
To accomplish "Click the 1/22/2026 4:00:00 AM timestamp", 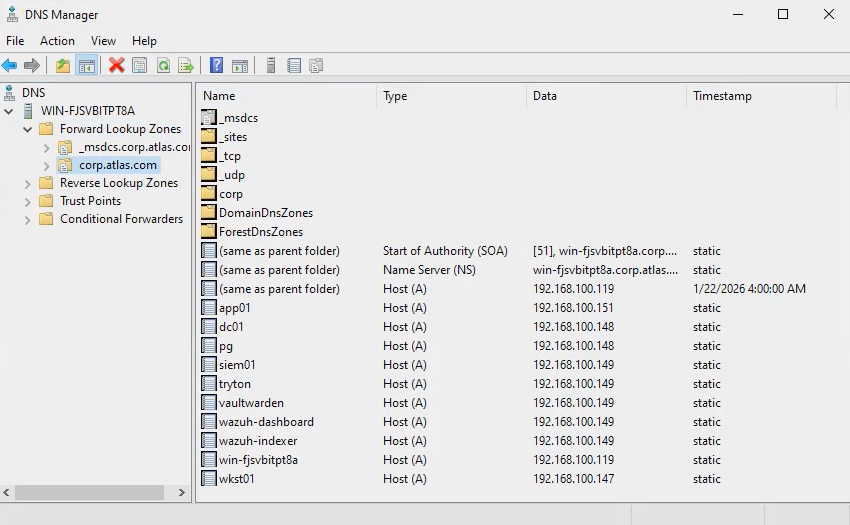I will [x=749, y=289].
